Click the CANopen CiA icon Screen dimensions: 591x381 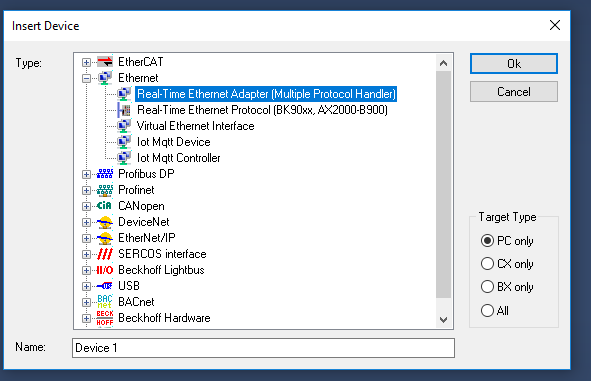coord(105,206)
